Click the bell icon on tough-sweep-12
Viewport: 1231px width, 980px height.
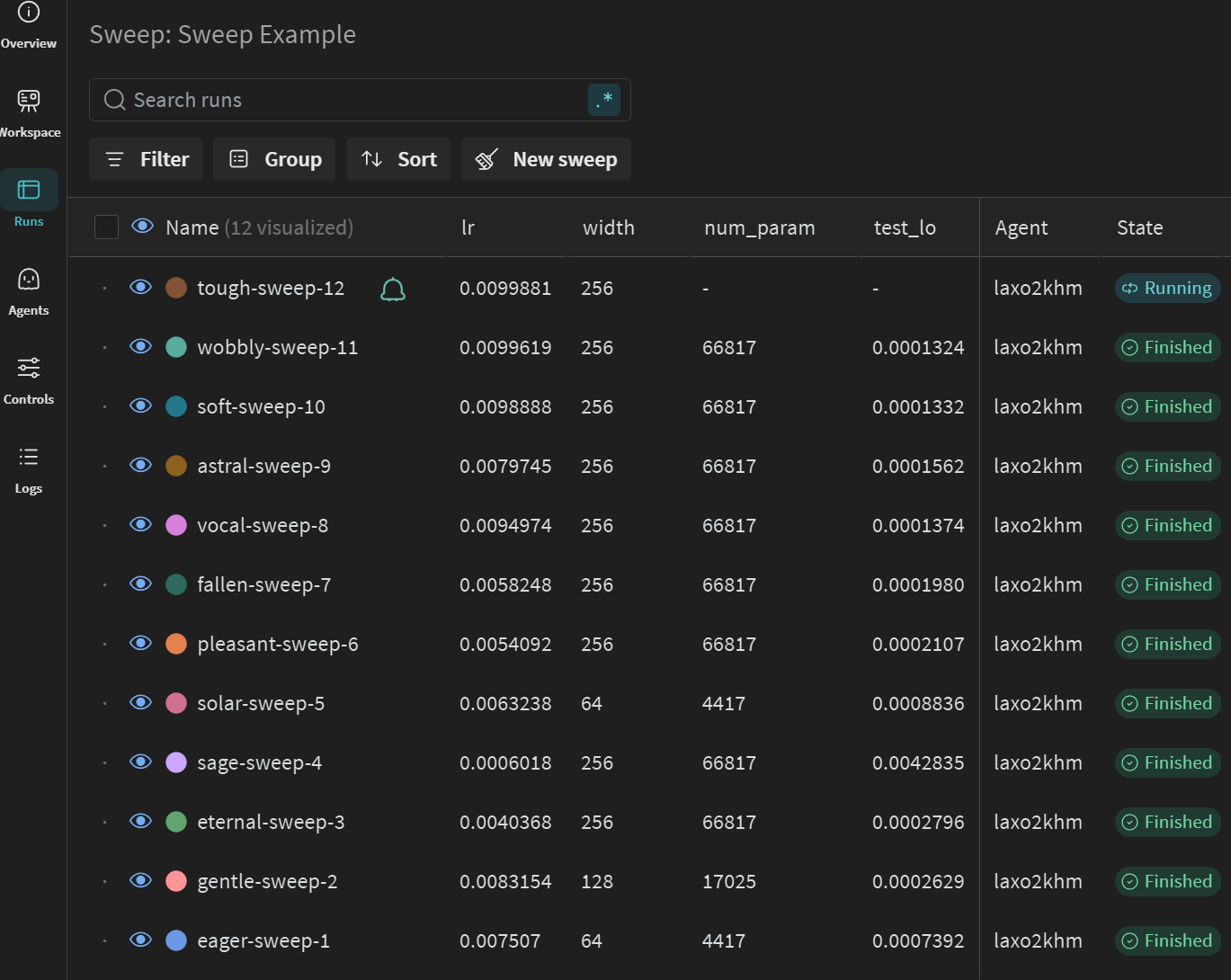click(393, 290)
